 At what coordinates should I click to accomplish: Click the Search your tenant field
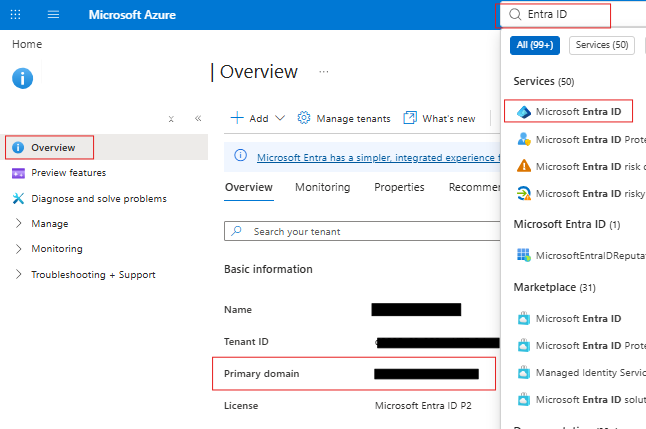362,231
